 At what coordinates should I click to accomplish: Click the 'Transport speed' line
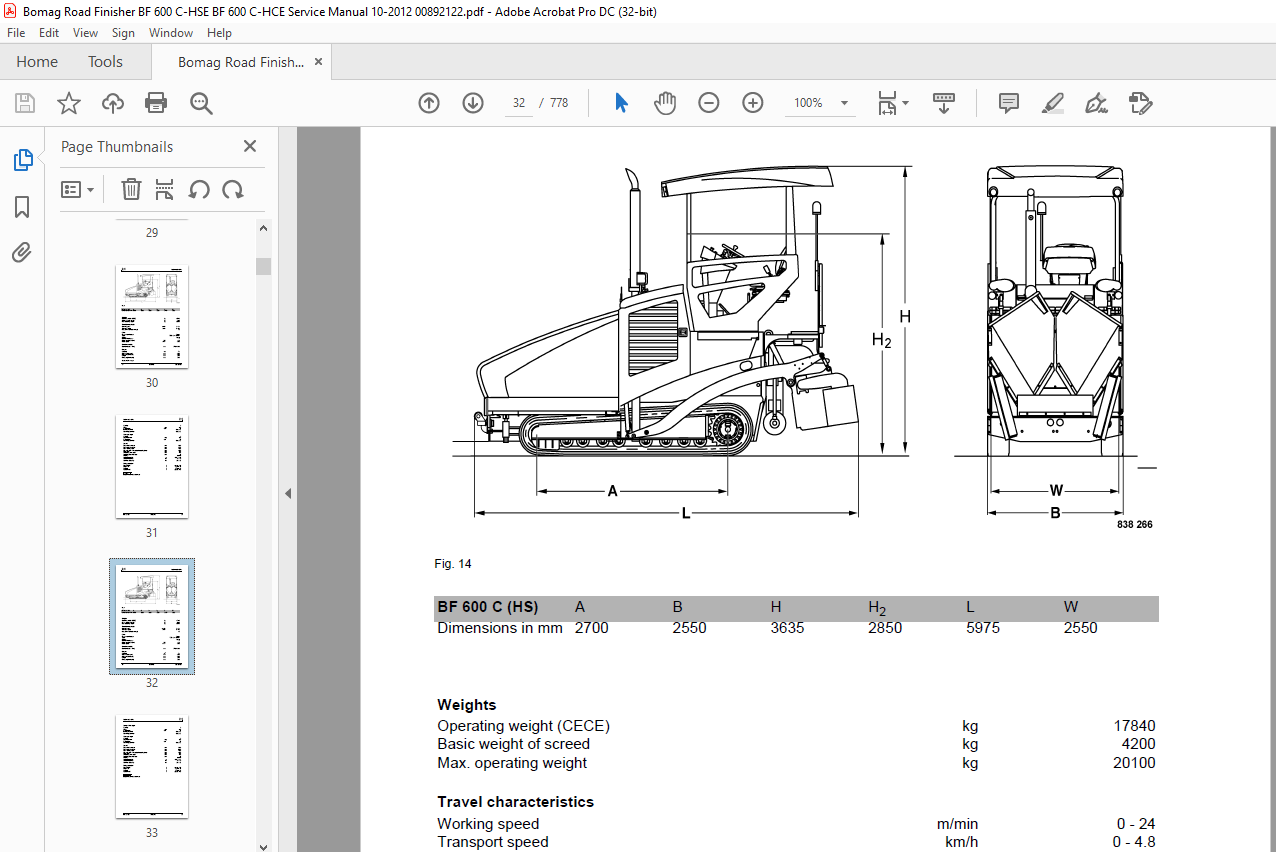pyautogui.click(x=493, y=842)
